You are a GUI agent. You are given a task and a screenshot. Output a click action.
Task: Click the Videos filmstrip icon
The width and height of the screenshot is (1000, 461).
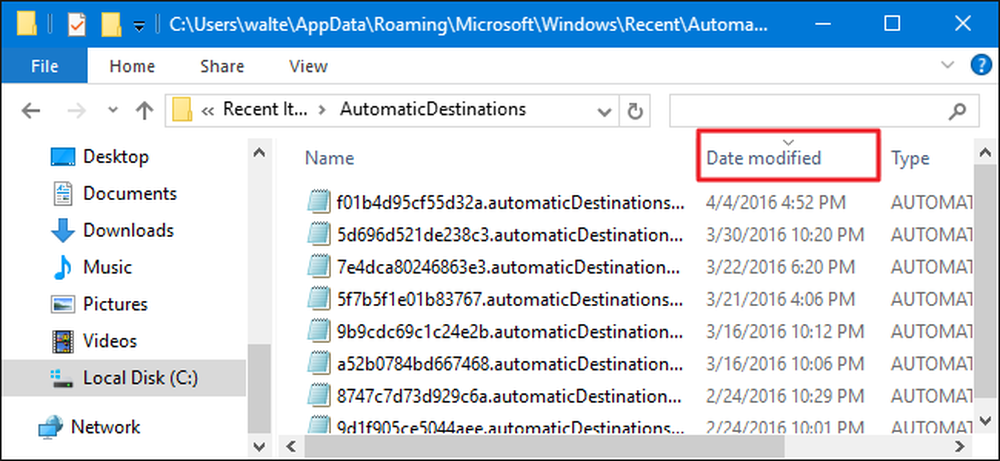tap(62, 341)
